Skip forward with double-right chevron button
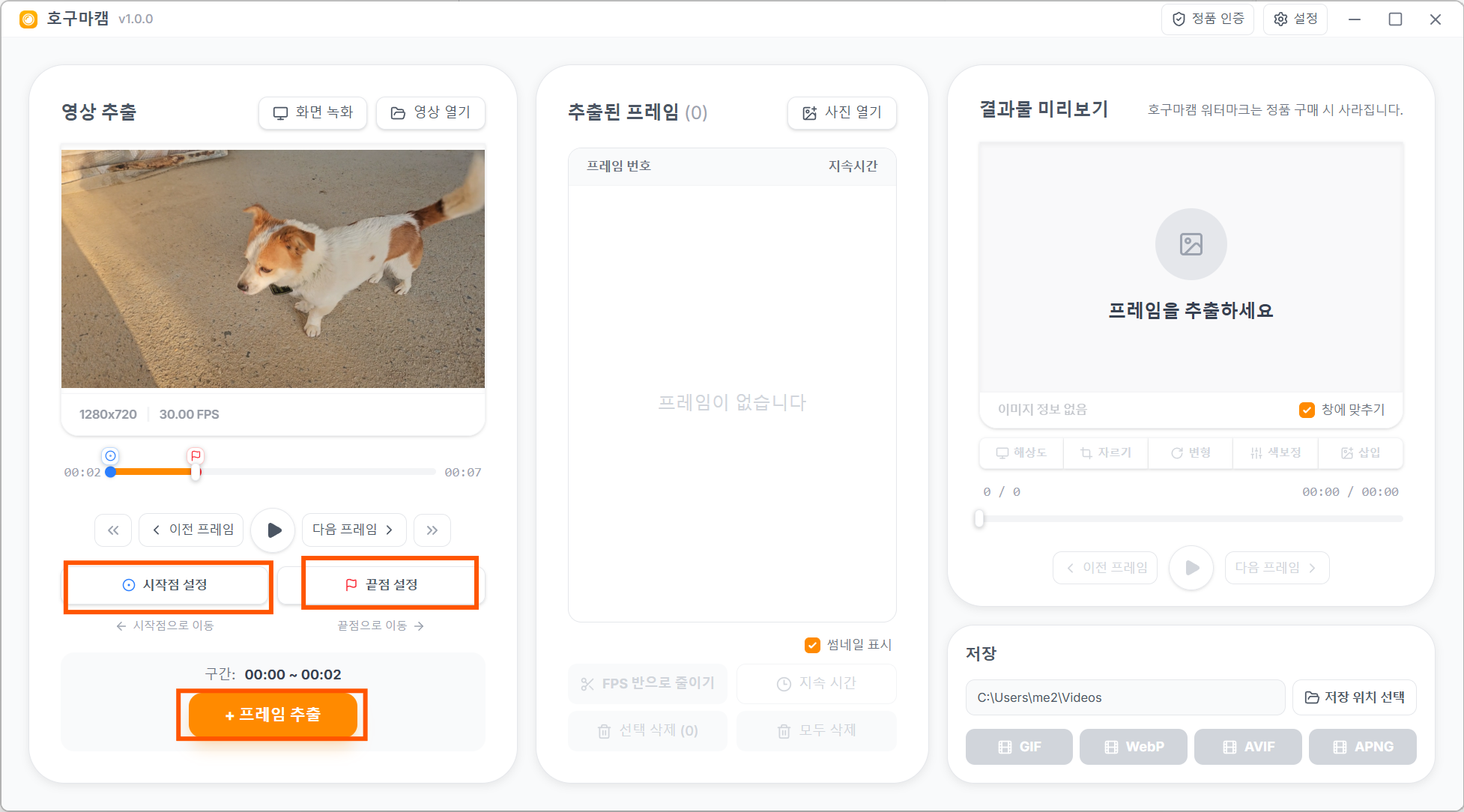Screen dimensions: 1464x812 (x=432, y=530)
